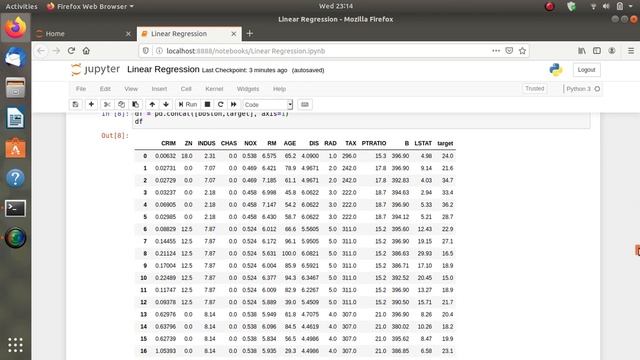The height and width of the screenshot is (360, 640).
Task: Click the Logout button
Action: (586, 70)
